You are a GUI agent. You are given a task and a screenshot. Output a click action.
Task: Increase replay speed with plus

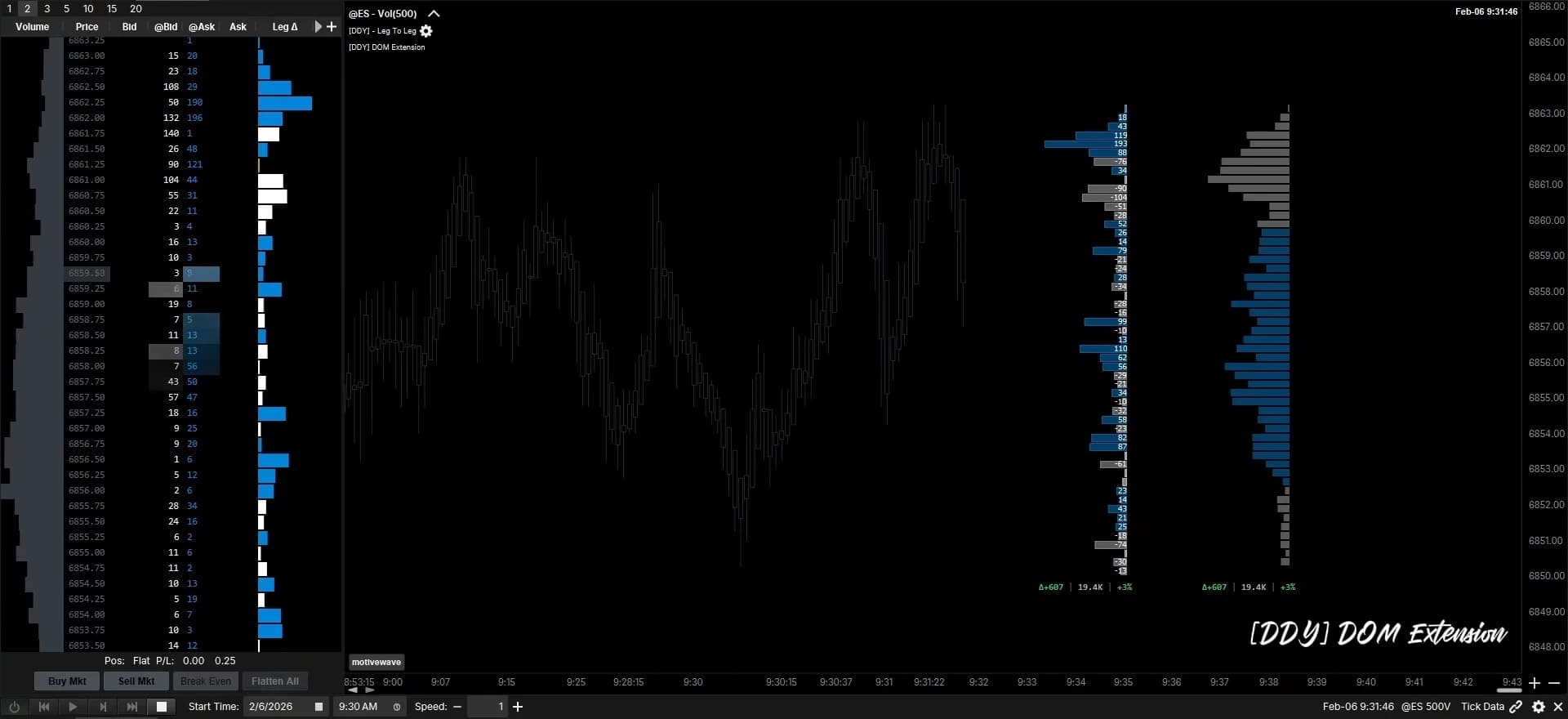pos(518,707)
